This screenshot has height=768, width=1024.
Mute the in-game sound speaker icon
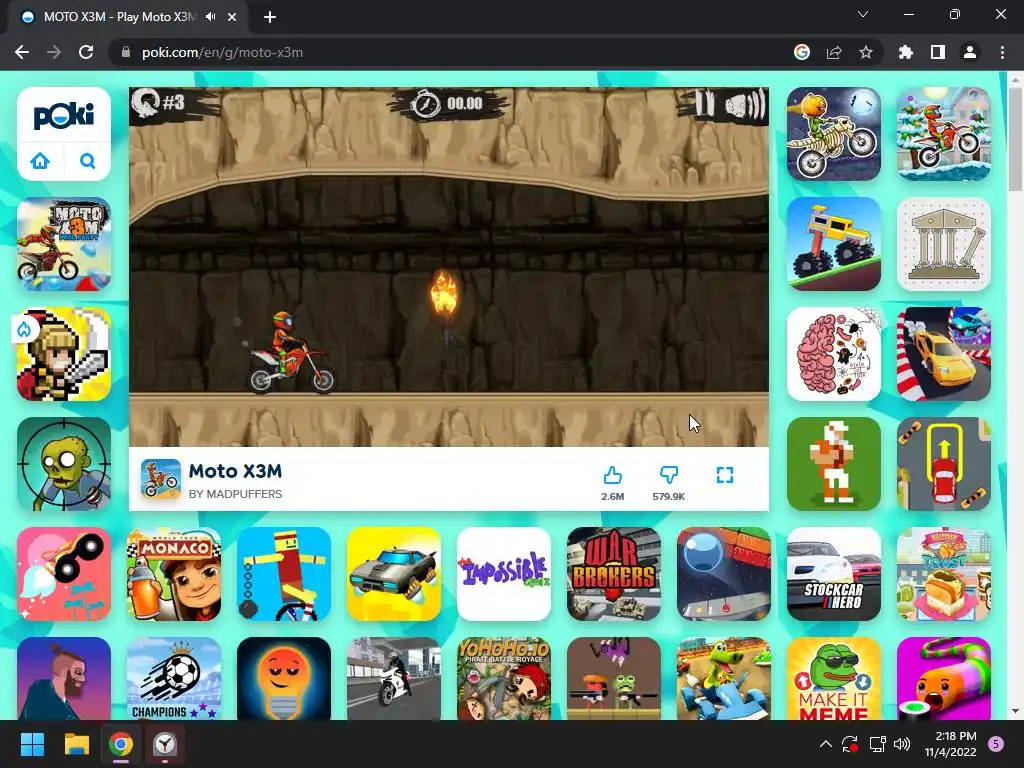[x=744, y=104]
